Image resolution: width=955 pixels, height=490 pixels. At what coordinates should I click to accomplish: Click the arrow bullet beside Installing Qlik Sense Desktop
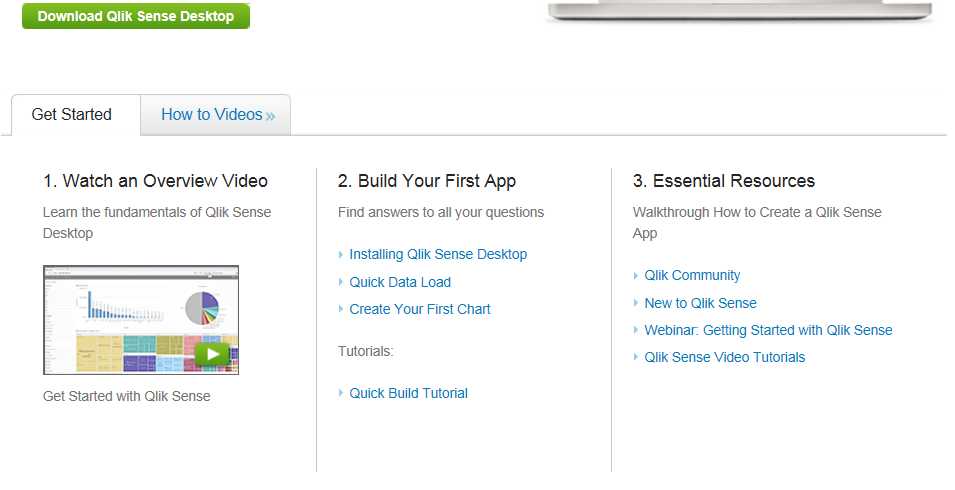pyautogui.click(x=340, y=254)
